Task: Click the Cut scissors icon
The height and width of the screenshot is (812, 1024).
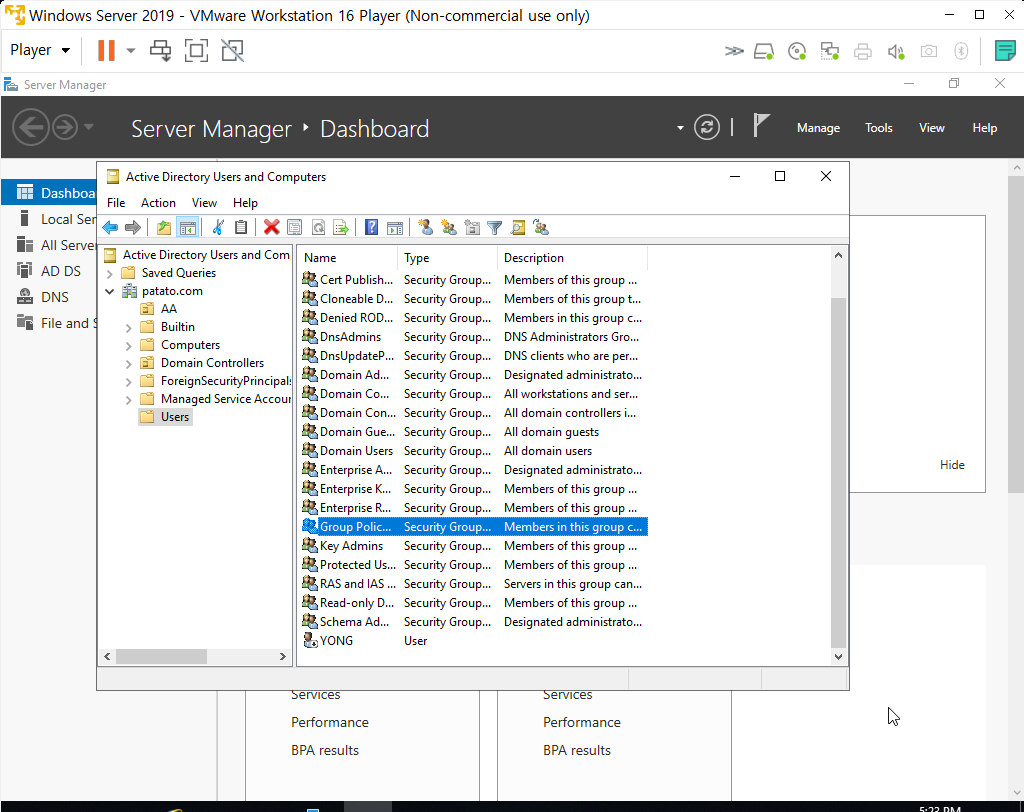Action: click(x=218, y=227)
